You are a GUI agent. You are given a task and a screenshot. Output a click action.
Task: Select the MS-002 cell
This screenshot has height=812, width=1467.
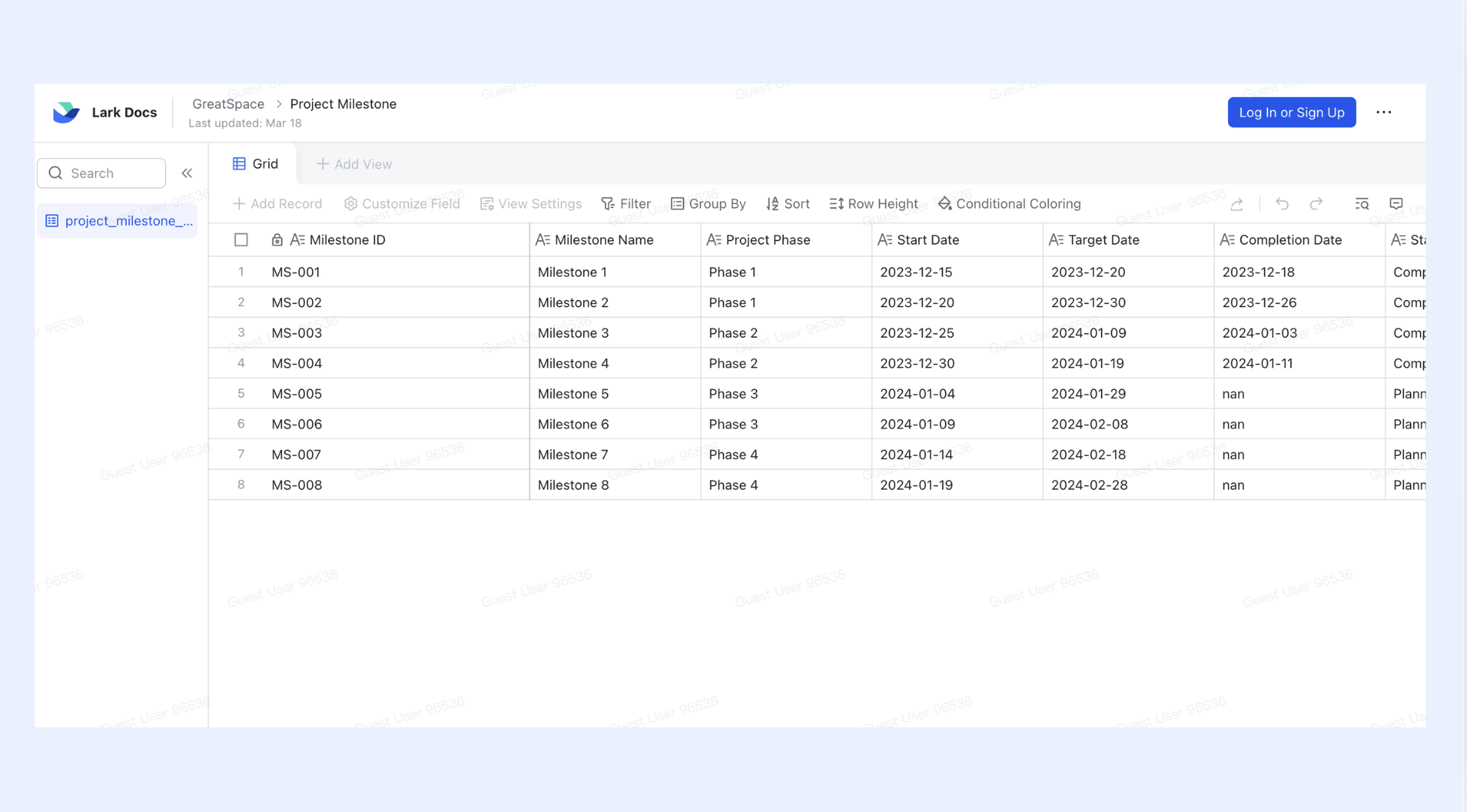click(x=396, y=302)
